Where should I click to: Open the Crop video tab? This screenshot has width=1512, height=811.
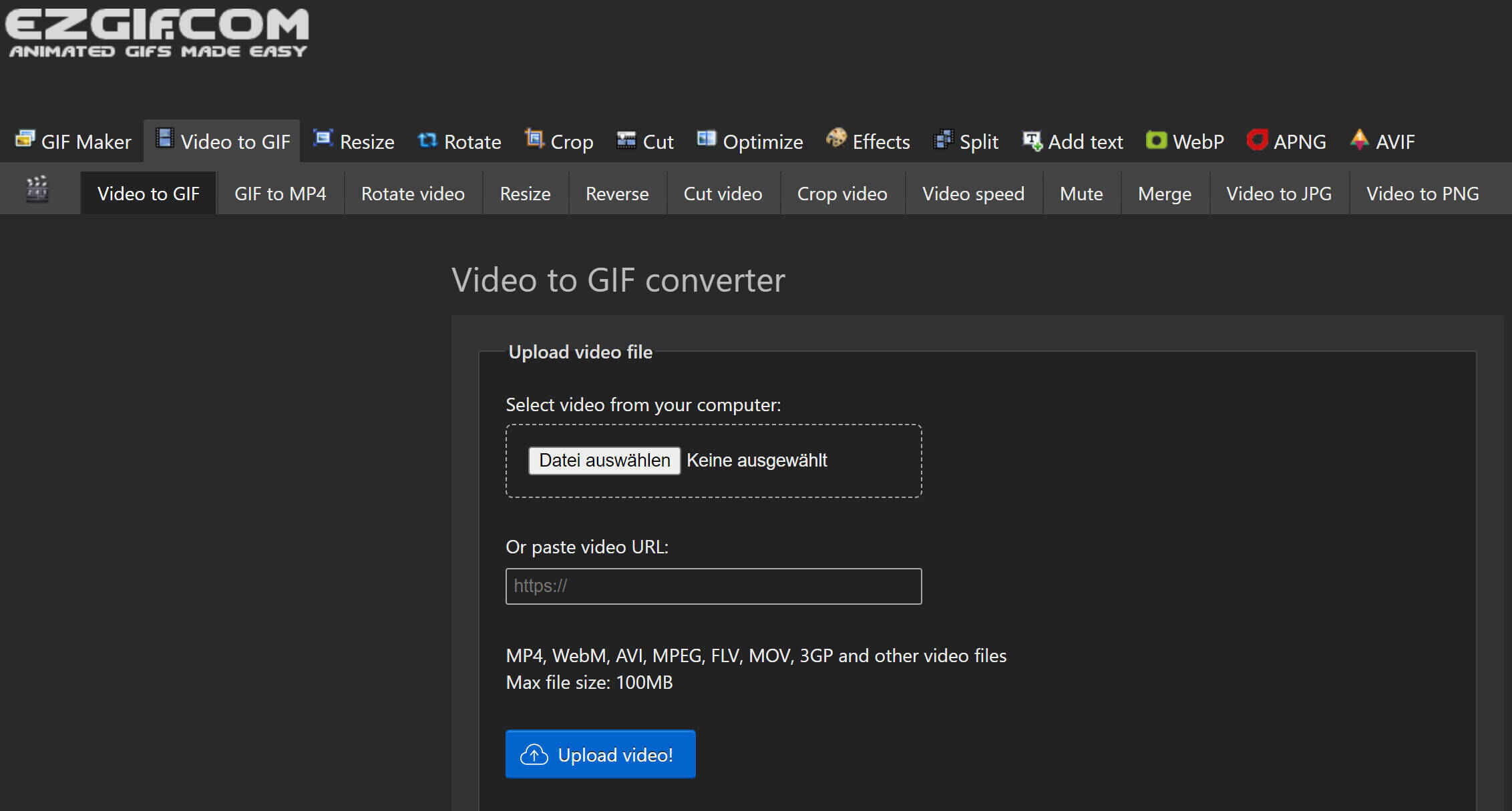(842, 194)
